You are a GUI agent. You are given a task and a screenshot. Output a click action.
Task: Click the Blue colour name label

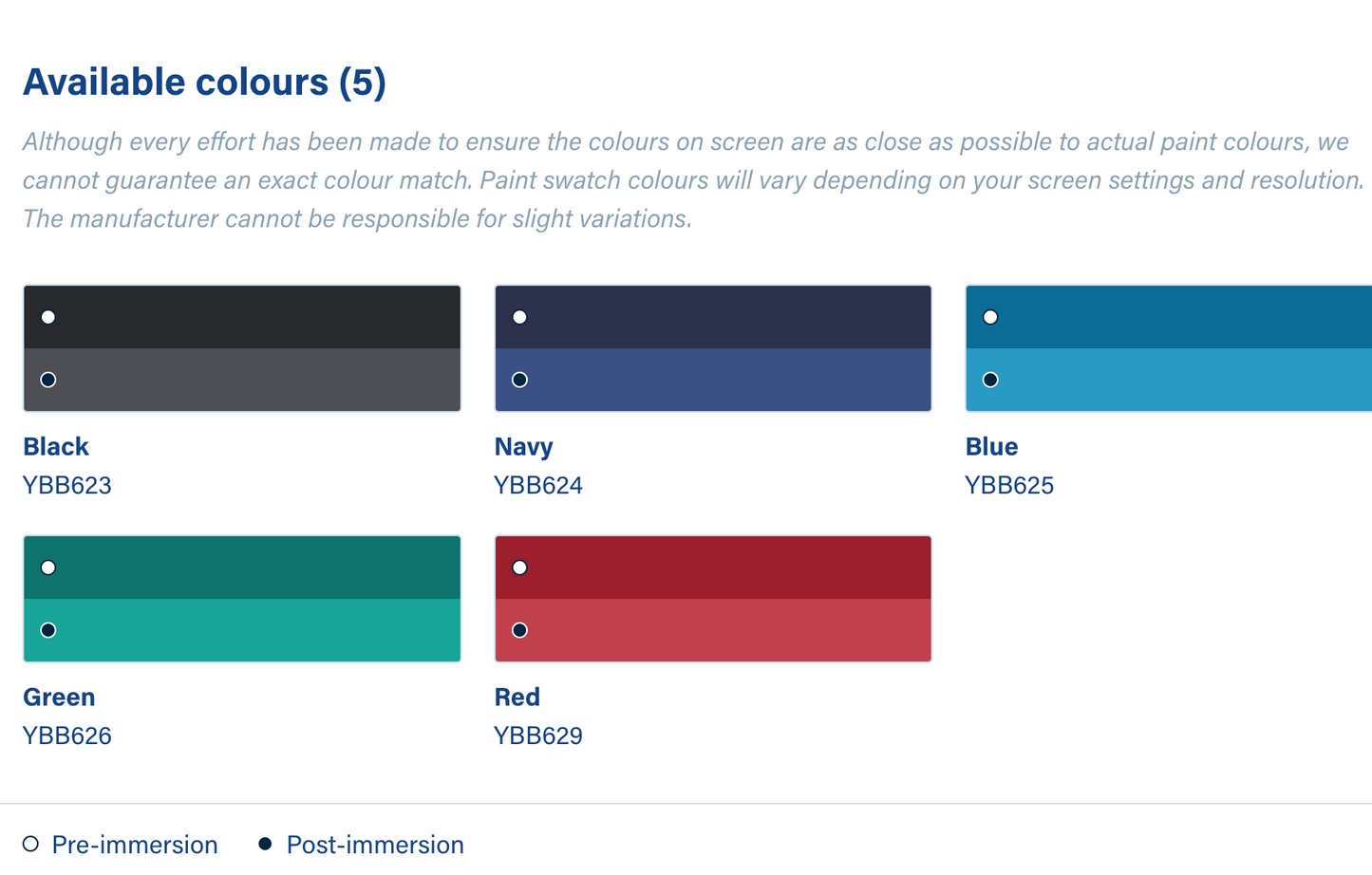pyautogui.click(x=991, y=446)
